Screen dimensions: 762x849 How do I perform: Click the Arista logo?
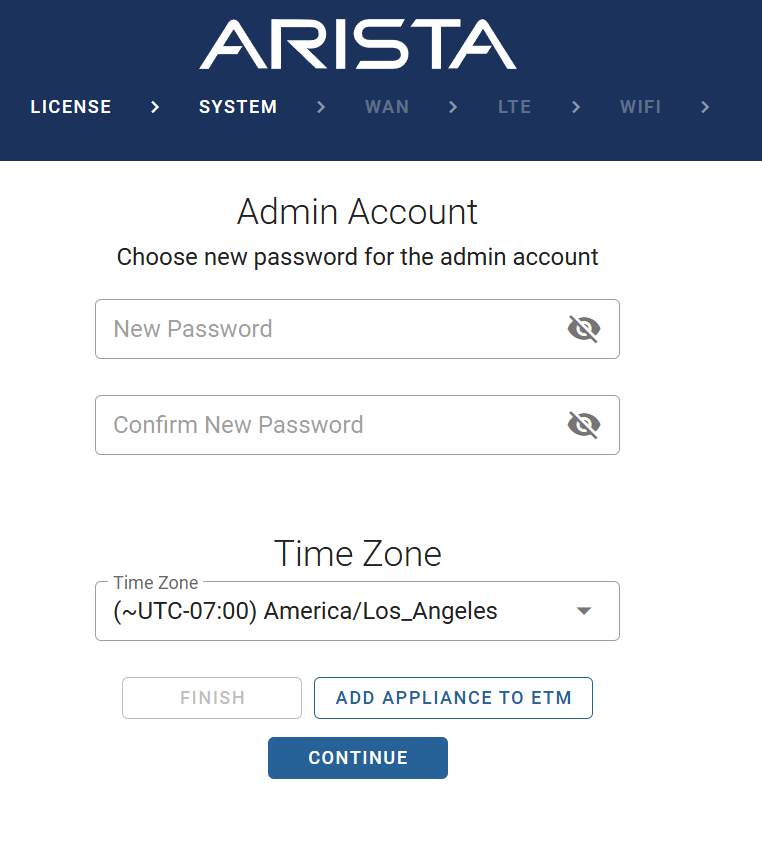click(357, 45)
